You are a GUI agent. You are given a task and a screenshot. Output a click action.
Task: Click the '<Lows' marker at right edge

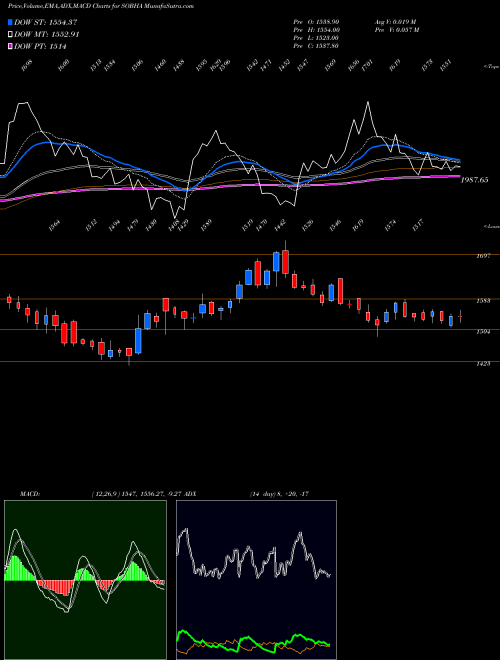tap(491, 226)
